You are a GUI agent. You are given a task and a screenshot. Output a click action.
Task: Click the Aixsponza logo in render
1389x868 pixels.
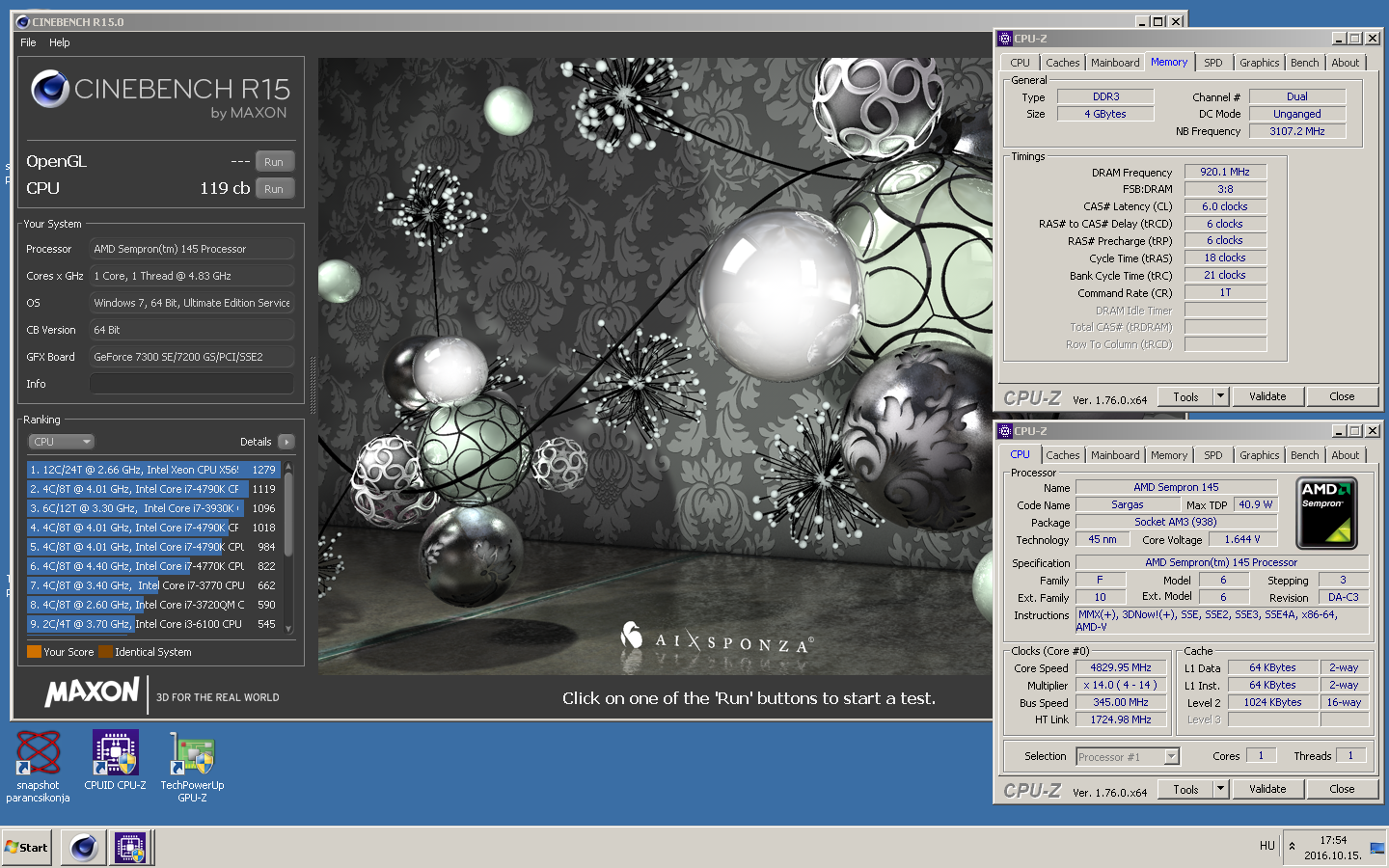[718, 637]
